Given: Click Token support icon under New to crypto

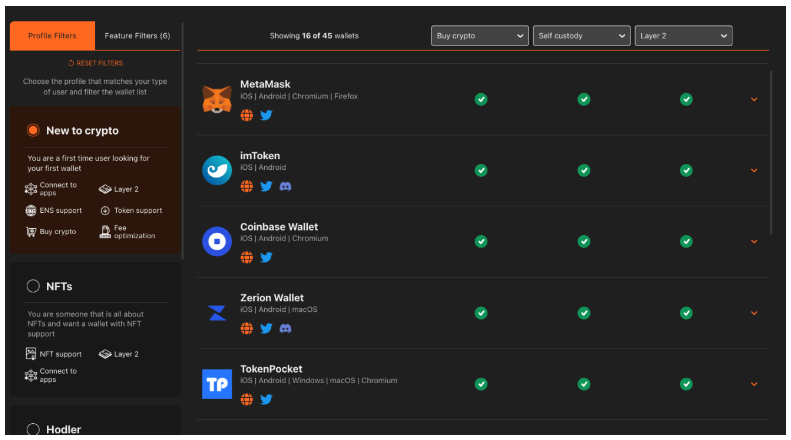Looking at the screenshot, I should point(105,210).
